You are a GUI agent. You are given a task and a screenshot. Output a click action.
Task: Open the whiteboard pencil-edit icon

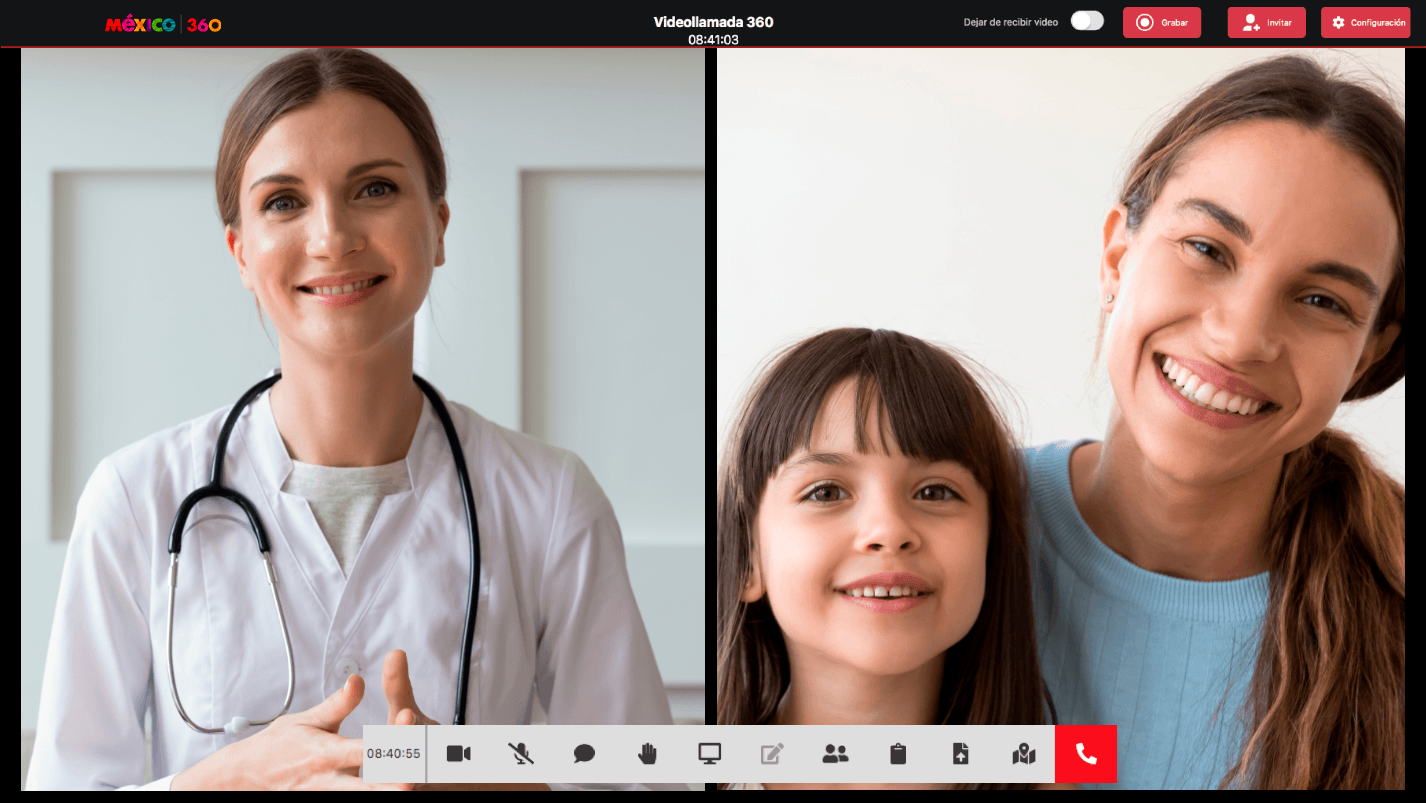pos(772,754)
